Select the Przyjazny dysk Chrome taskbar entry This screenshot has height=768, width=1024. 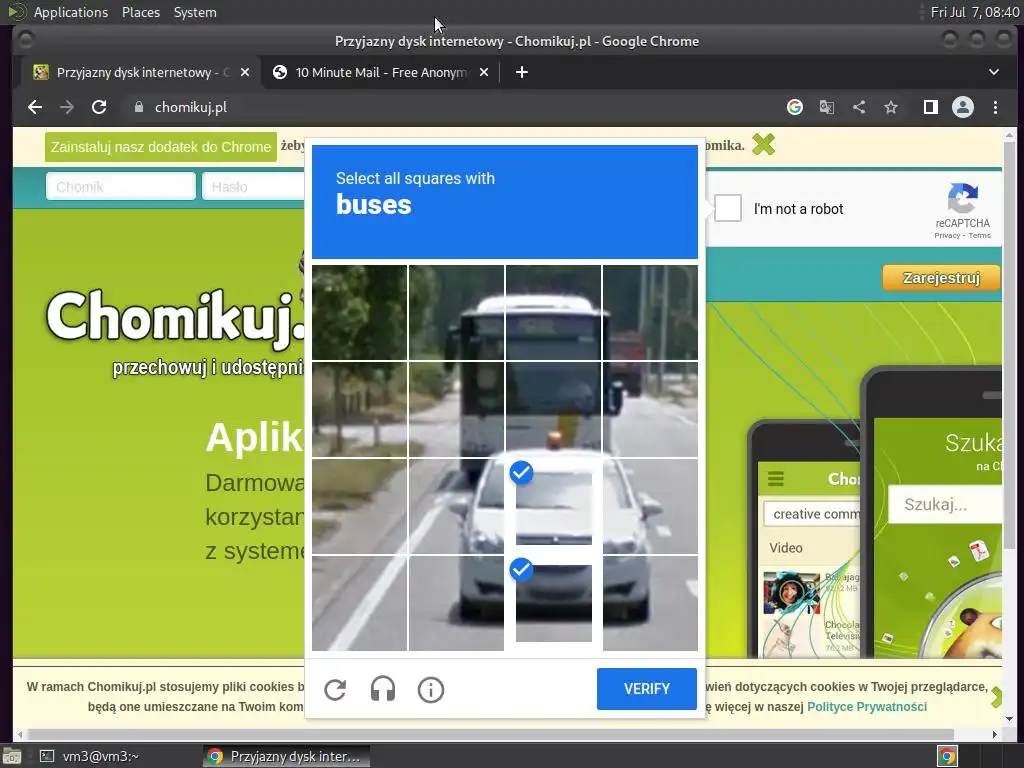pos(286,756)
